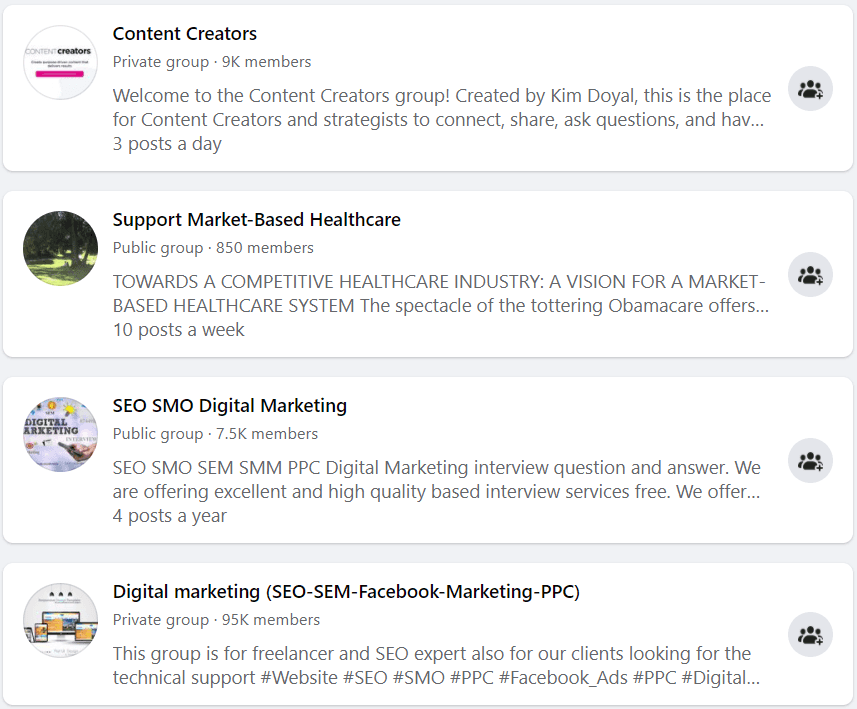Join the SEO SMO Digital Marketing group
This screenshot has height=709, width=857.
coord(810,460)
